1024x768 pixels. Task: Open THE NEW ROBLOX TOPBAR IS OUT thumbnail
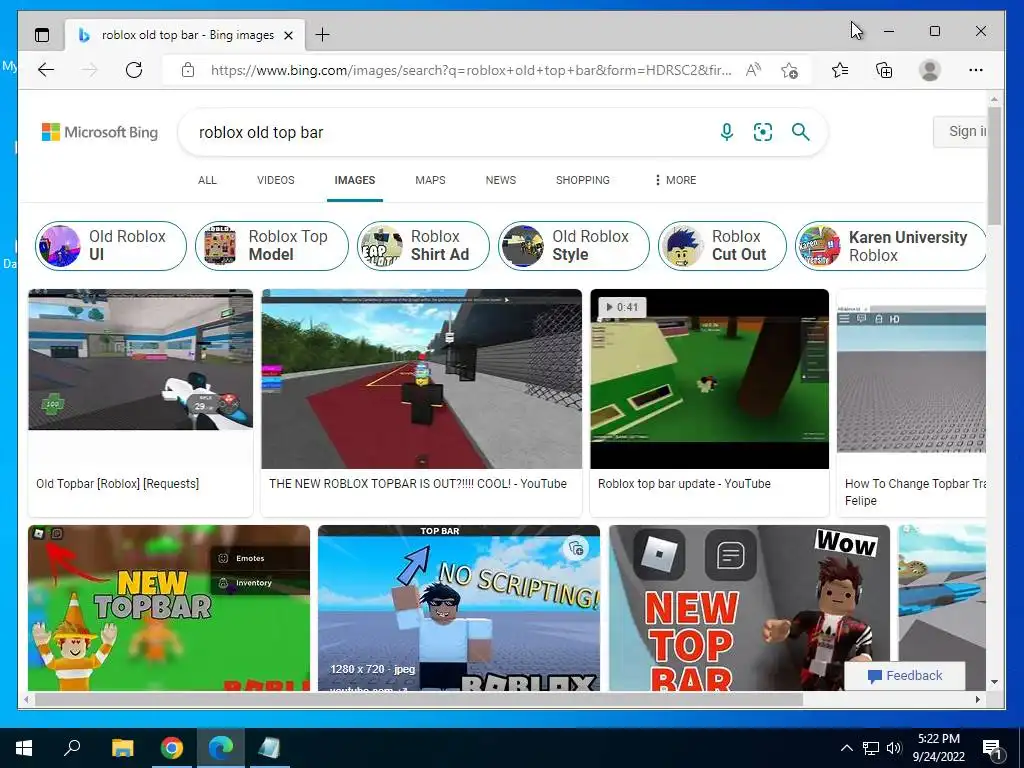coord(421,379)
